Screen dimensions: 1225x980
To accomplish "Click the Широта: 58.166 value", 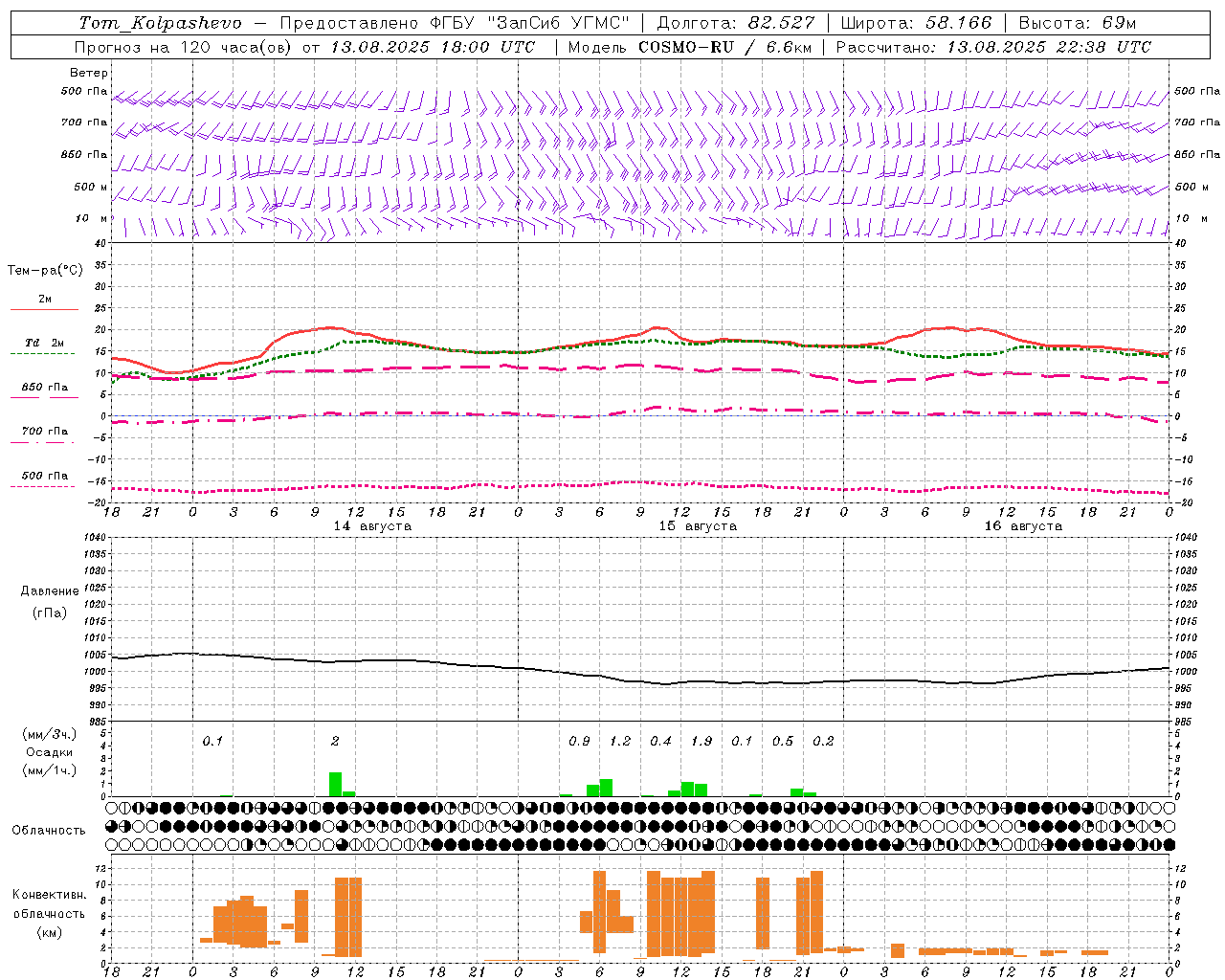I will (x=917, y=22).
